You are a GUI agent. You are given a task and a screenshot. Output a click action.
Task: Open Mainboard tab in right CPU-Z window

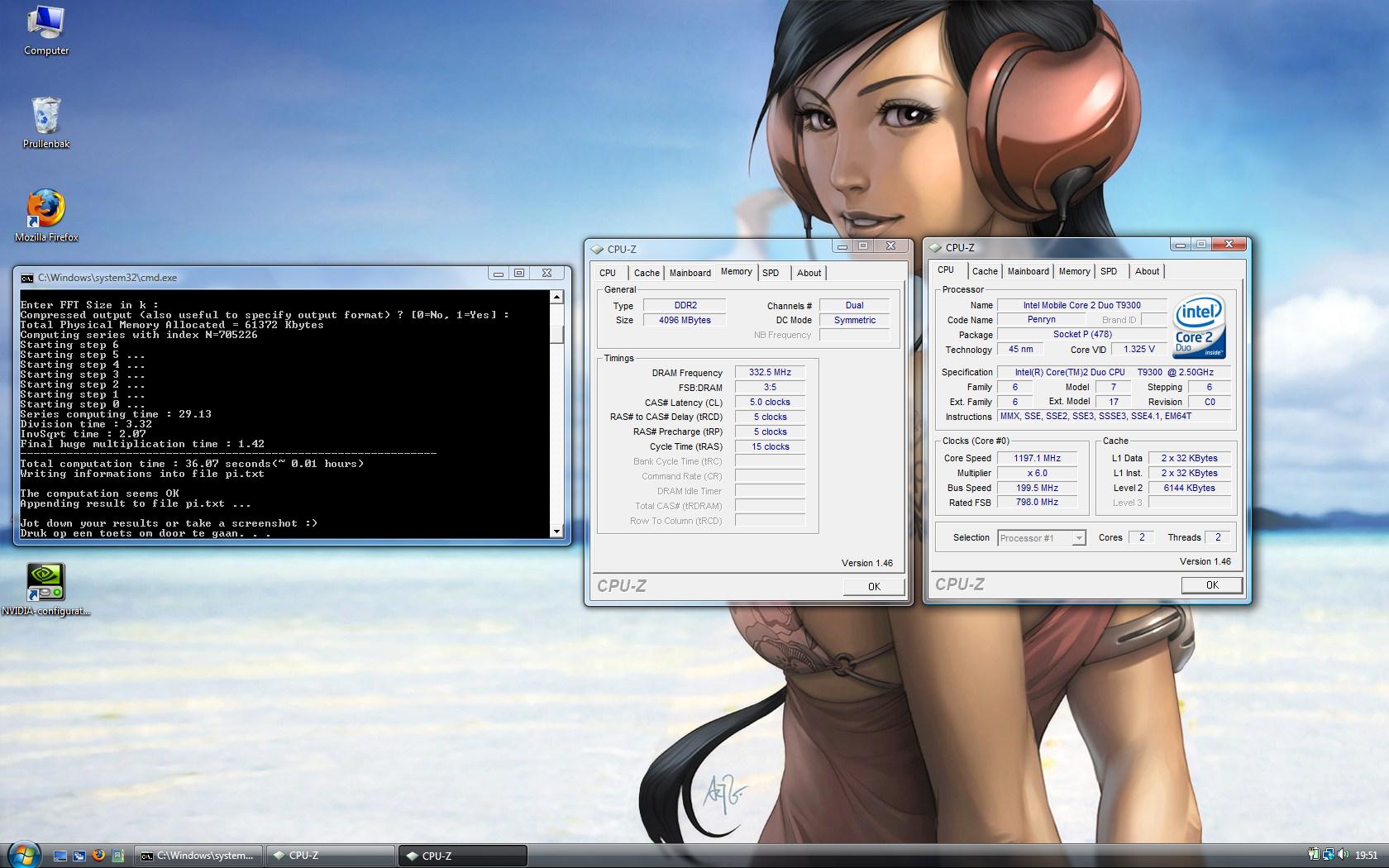1029,271
